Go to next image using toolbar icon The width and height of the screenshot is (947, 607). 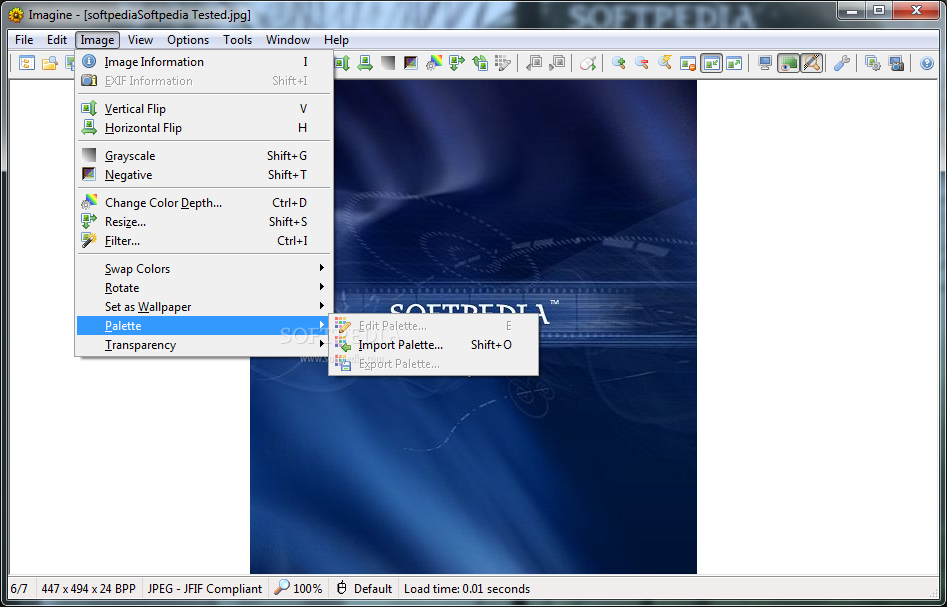[557, 63]
